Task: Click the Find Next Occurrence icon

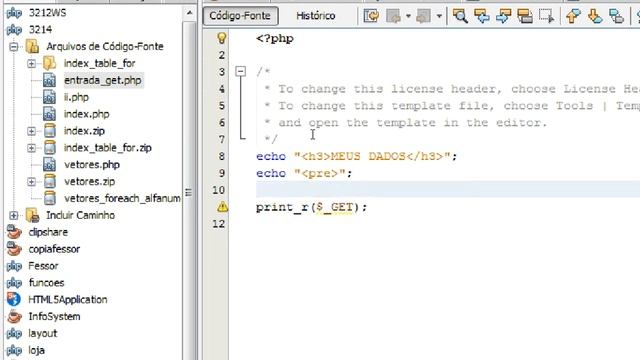Action: [x=504, y=16]
